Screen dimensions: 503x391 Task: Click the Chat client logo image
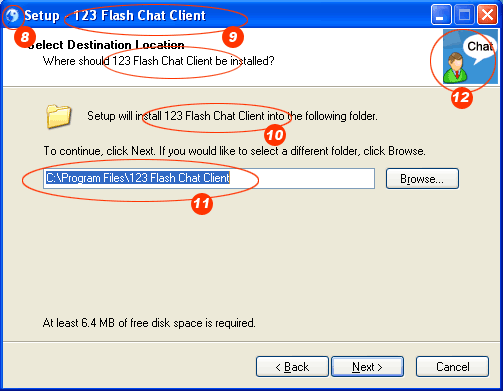coord(470,56)
